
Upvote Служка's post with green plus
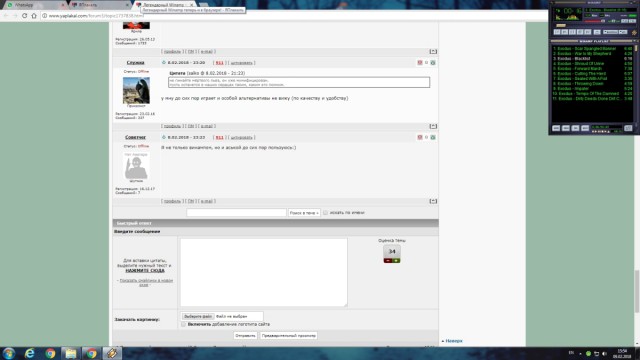coord(433,62)
